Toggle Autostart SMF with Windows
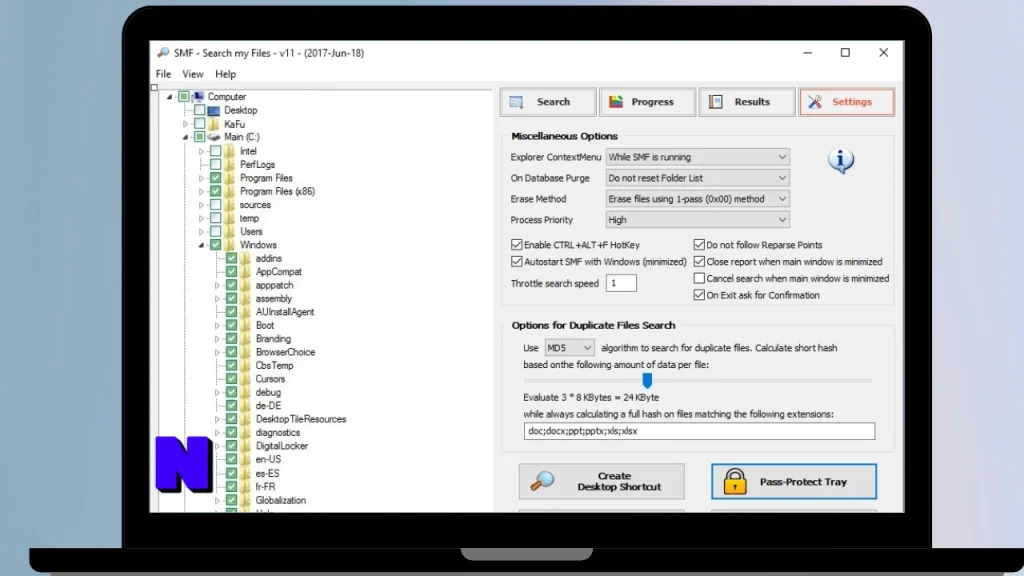 click(x=517, y=261)
